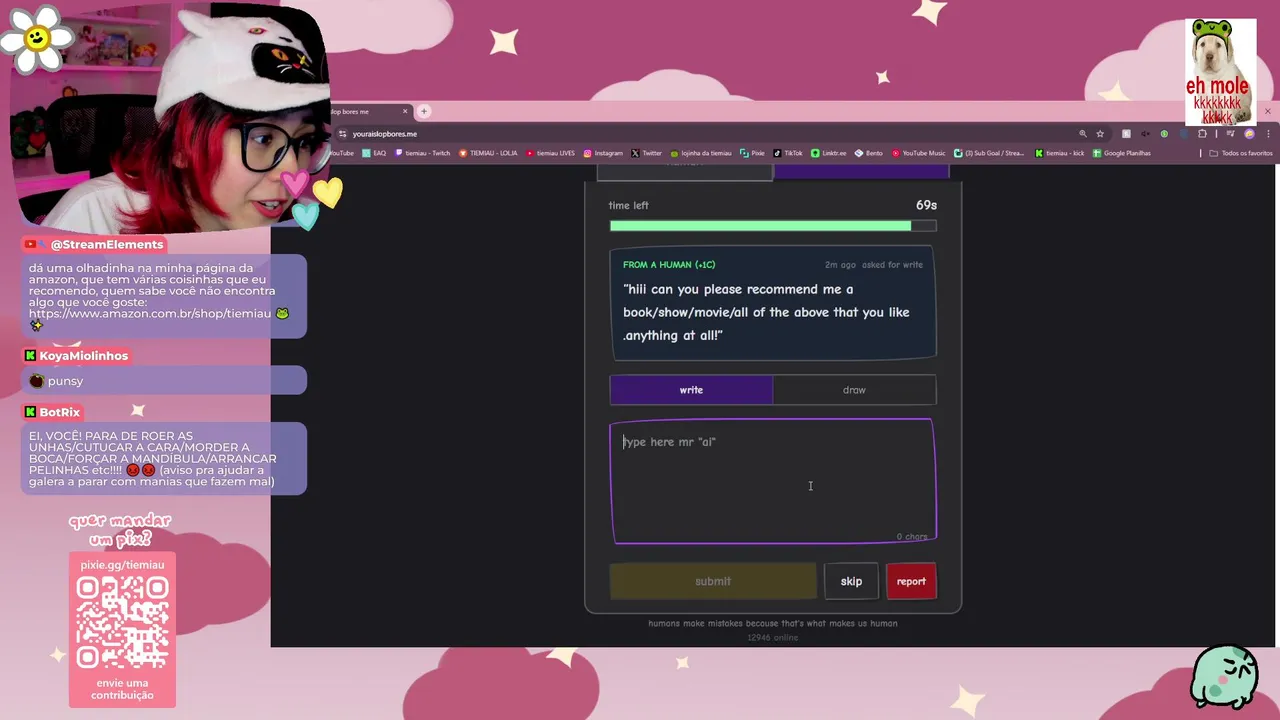Click the '2m ago' timestamp

point(840,265)
